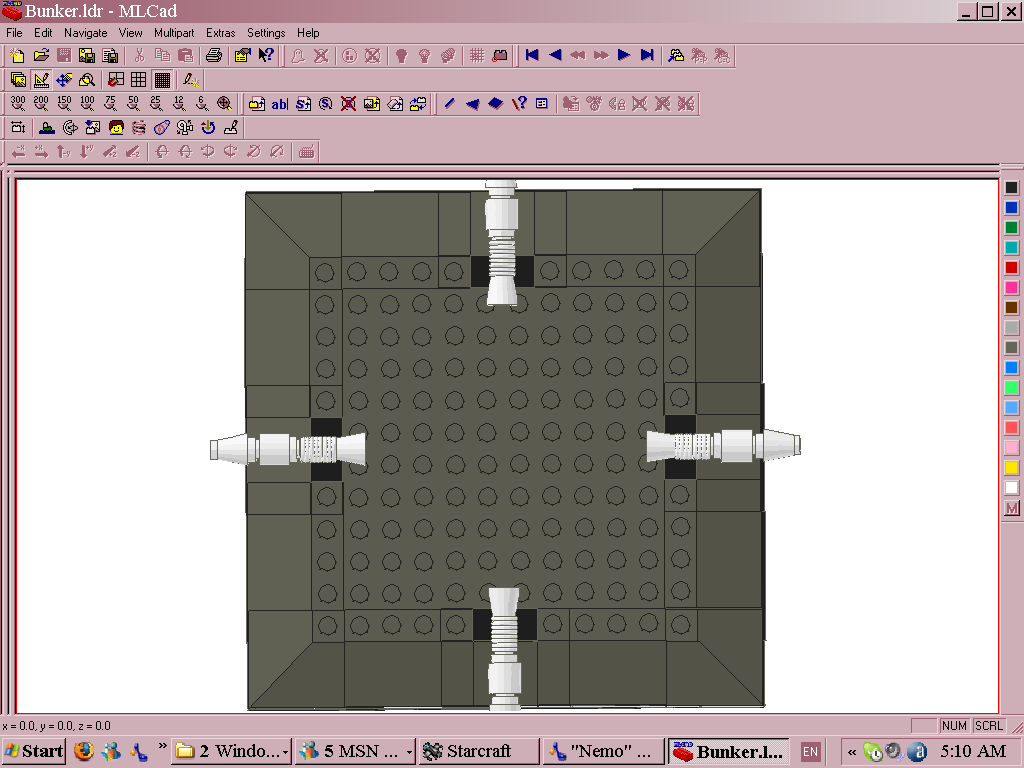Expand hidden system tray icons
The width and height of the screenshot is (1024, 768).
(852, 752)
